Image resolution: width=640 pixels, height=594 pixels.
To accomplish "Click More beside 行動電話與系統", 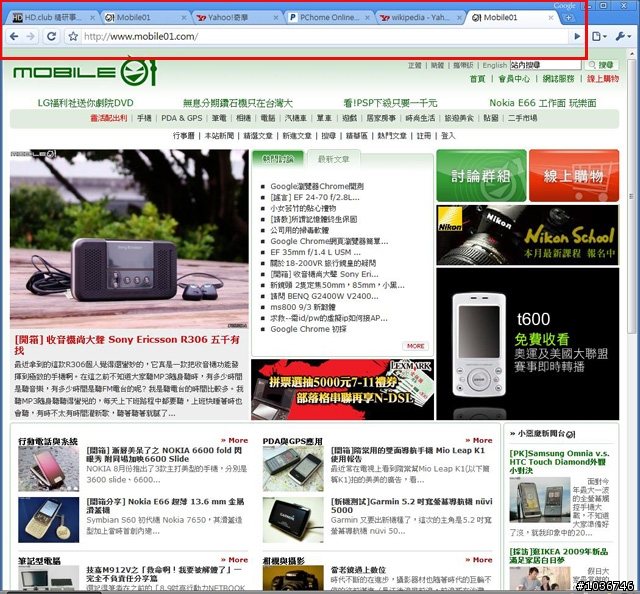I will tap(235, 440).
